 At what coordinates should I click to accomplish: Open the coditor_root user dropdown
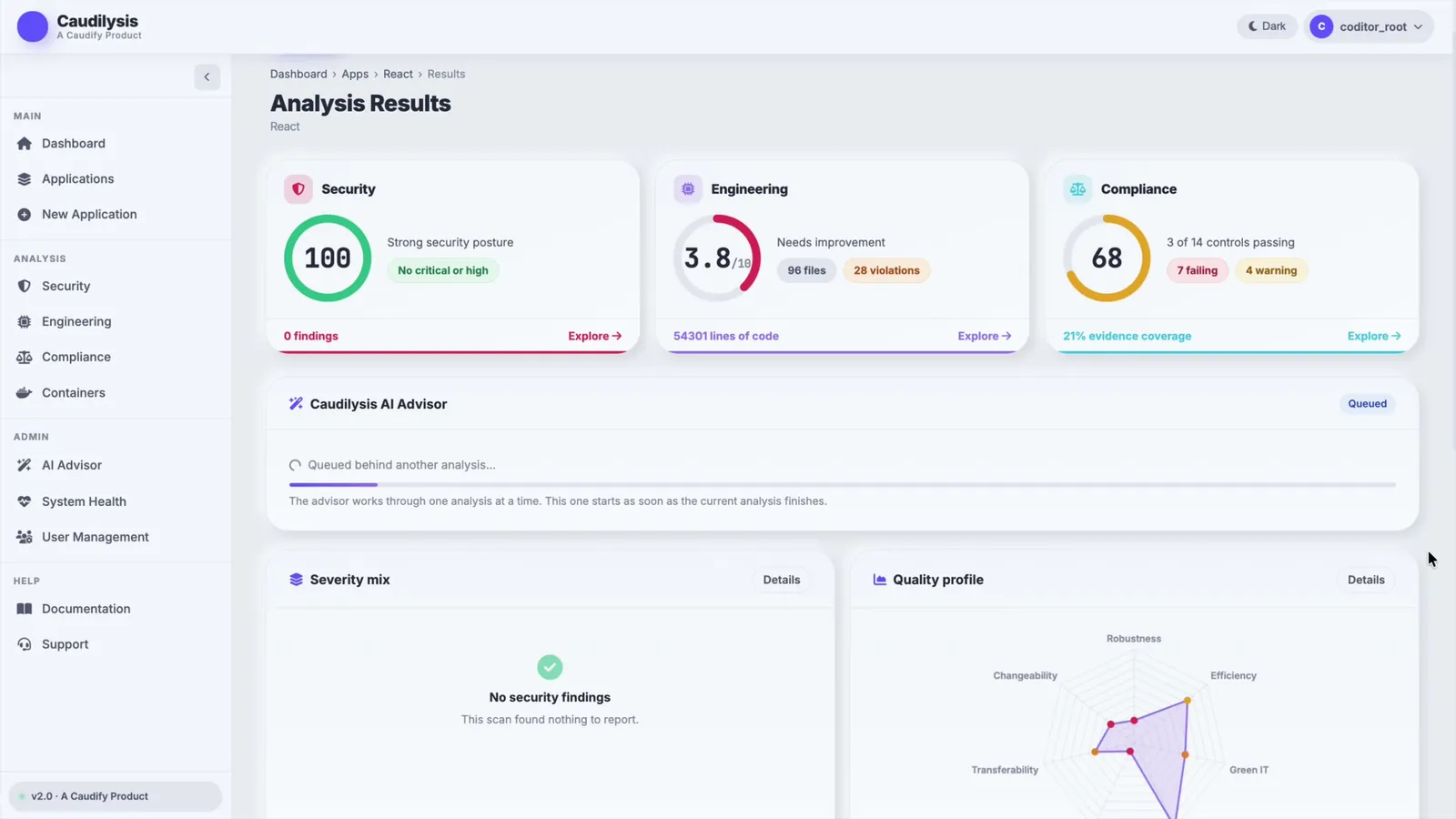pyautogui.click(x=1369, y=26)
